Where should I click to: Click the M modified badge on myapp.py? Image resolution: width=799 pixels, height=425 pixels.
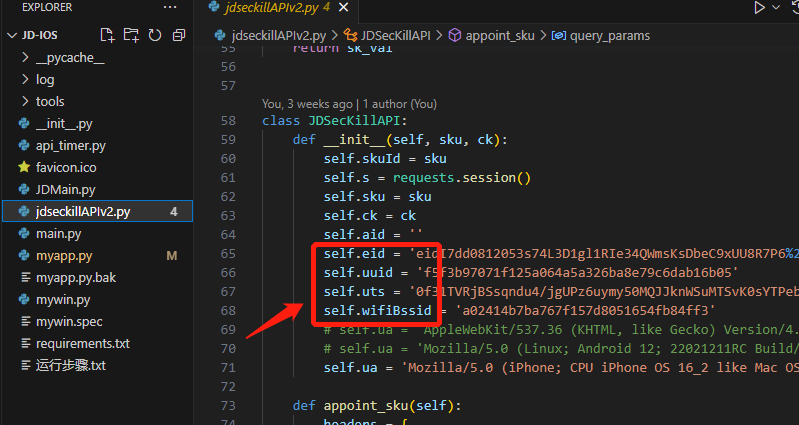tap(172, 255)
